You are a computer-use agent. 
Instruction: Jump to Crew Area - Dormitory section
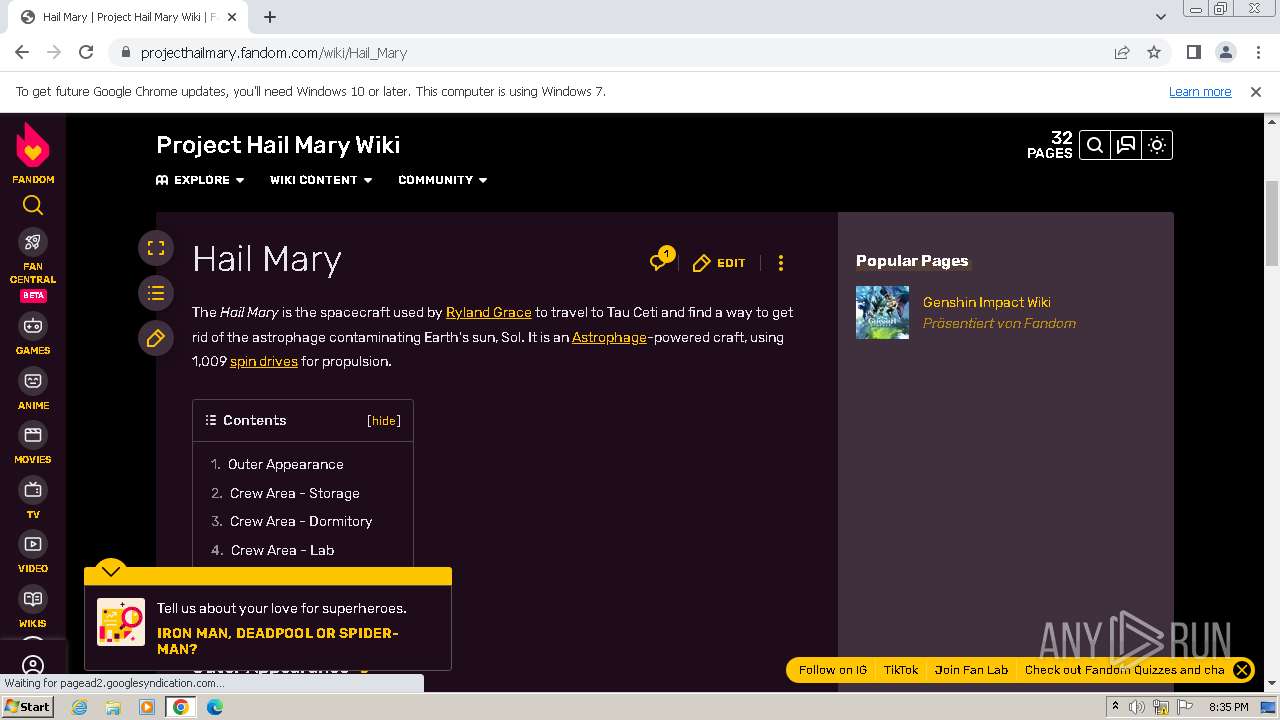[301, 521]
